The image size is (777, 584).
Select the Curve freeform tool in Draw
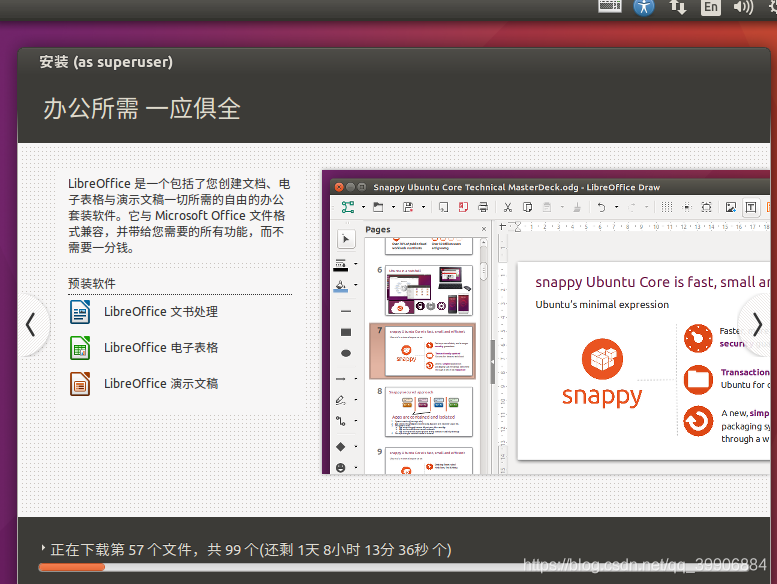pos(341,400)
